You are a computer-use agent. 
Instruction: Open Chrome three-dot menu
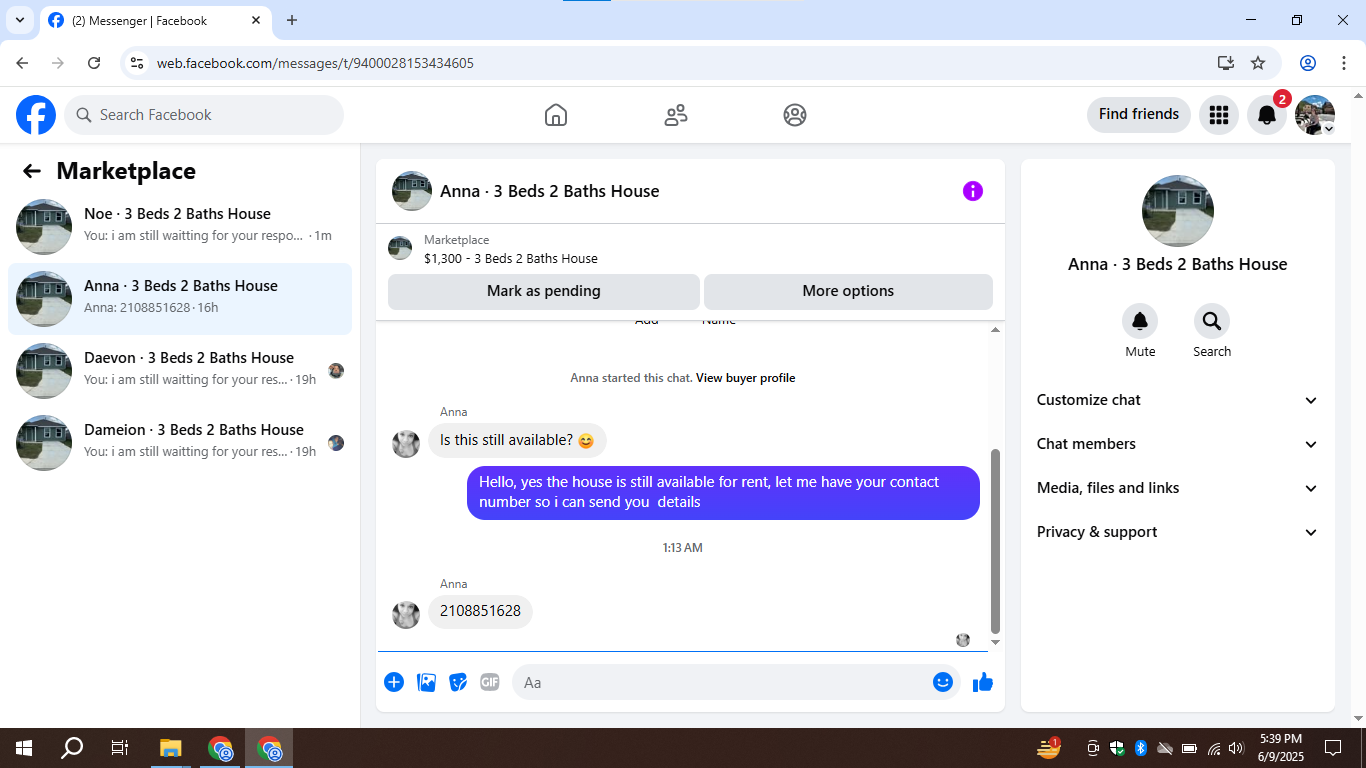1342,63
